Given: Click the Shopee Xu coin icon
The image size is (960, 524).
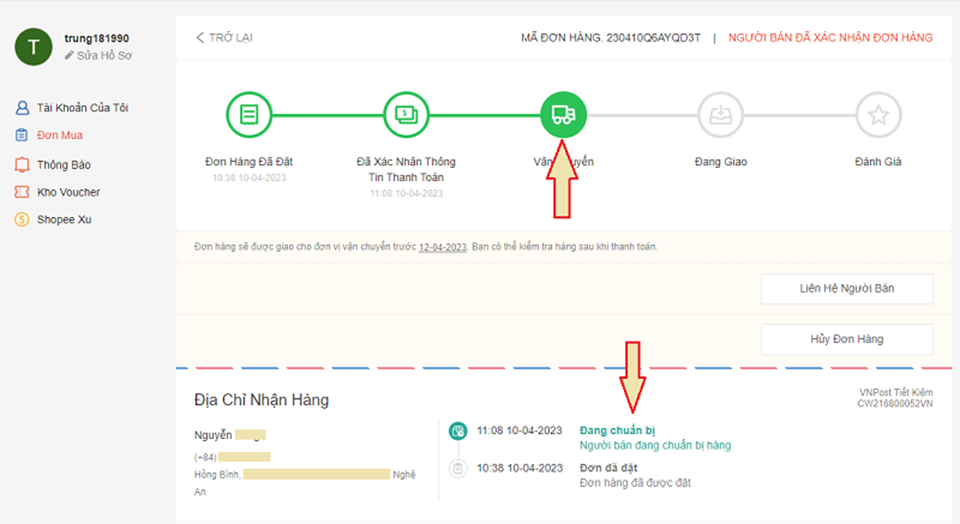Looking at the screenshot, I should click(22, 219).
